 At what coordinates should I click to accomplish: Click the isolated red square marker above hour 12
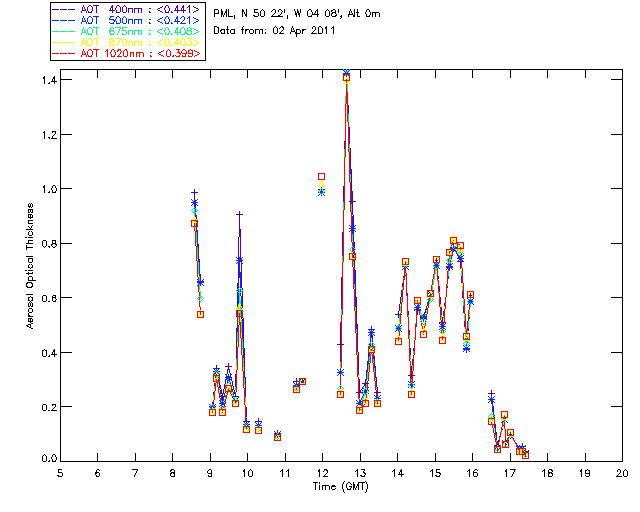(x=321, y=176)
